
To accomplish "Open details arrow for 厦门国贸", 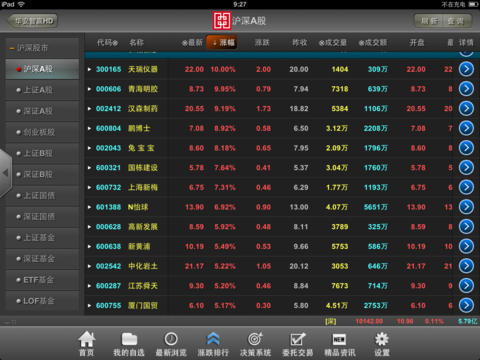I will pos(466,305).
